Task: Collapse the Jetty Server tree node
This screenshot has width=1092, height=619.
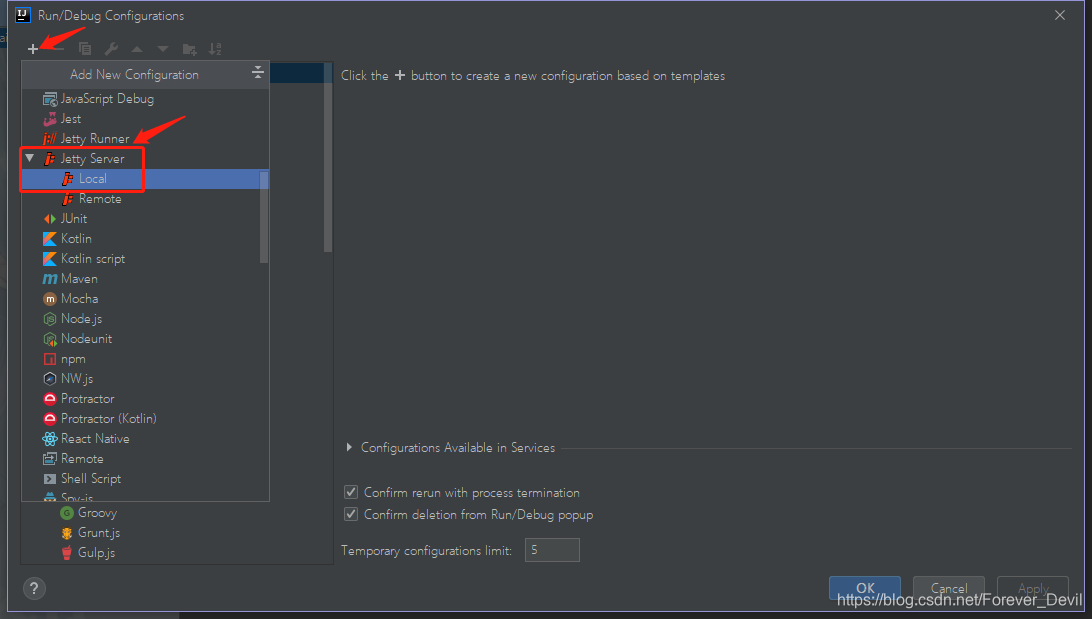Action: point(30,158)
